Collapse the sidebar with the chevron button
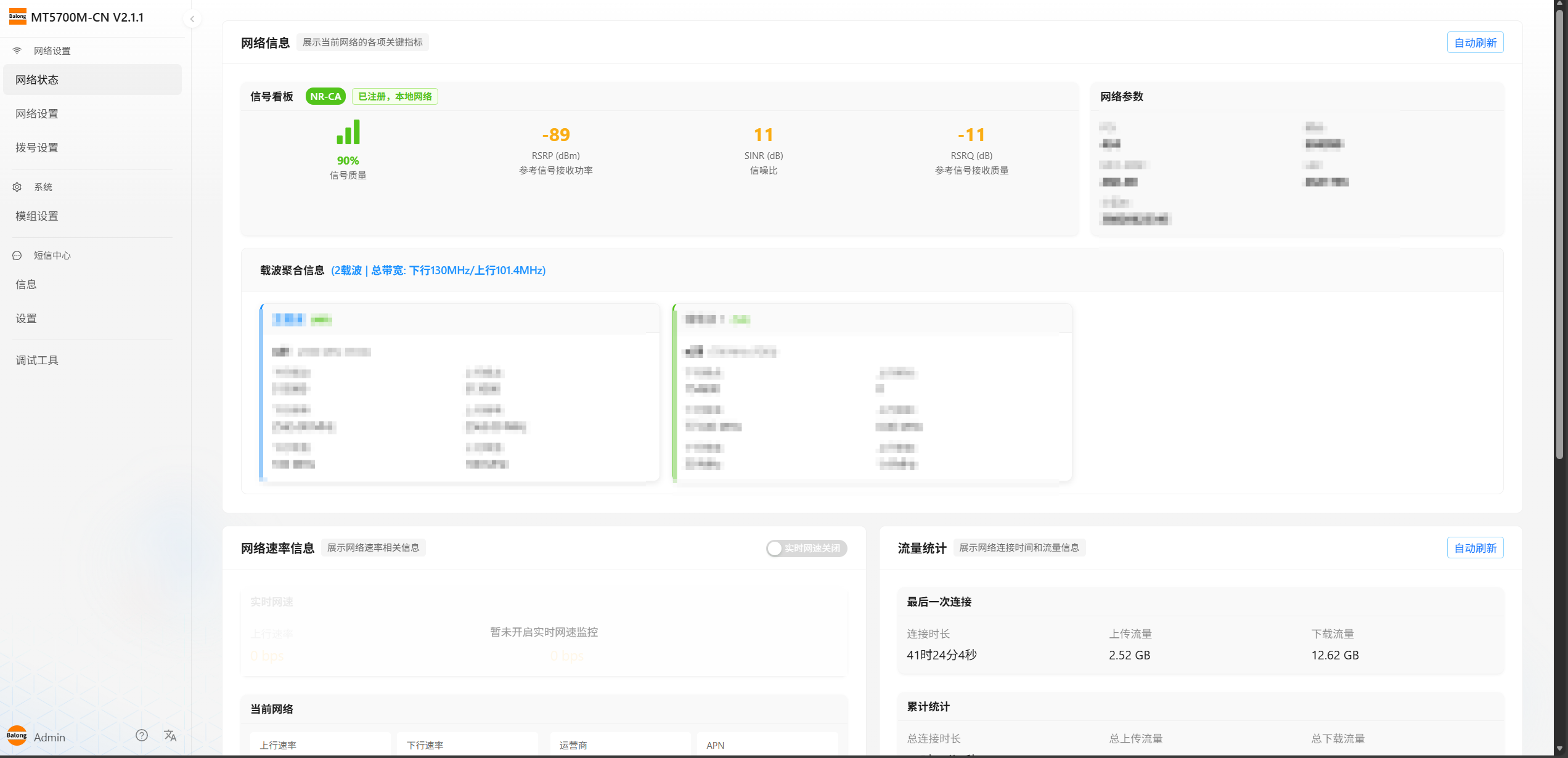1568x758 pixels. click(x=192, y=19)
